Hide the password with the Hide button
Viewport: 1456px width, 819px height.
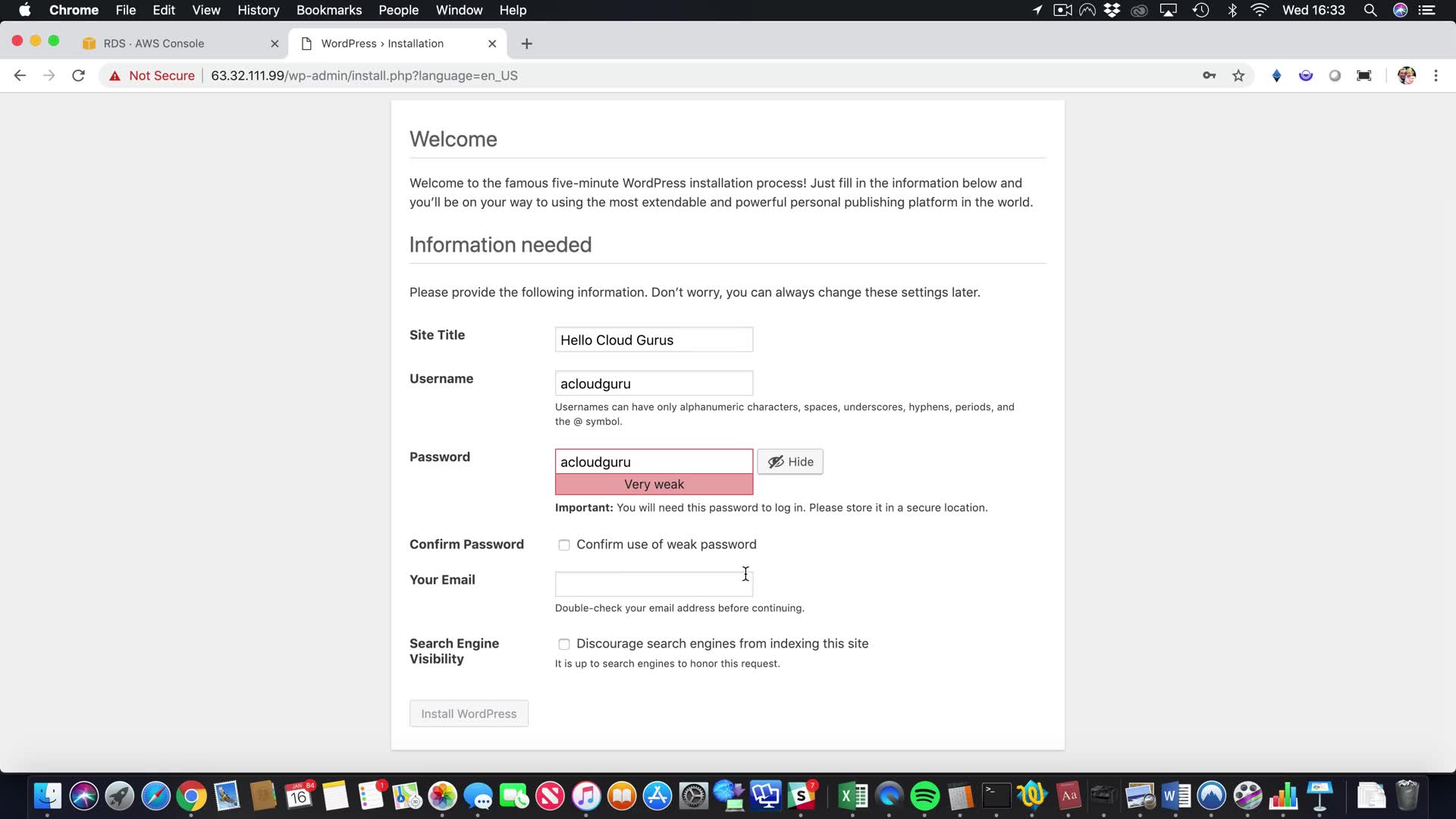(790, 462)
